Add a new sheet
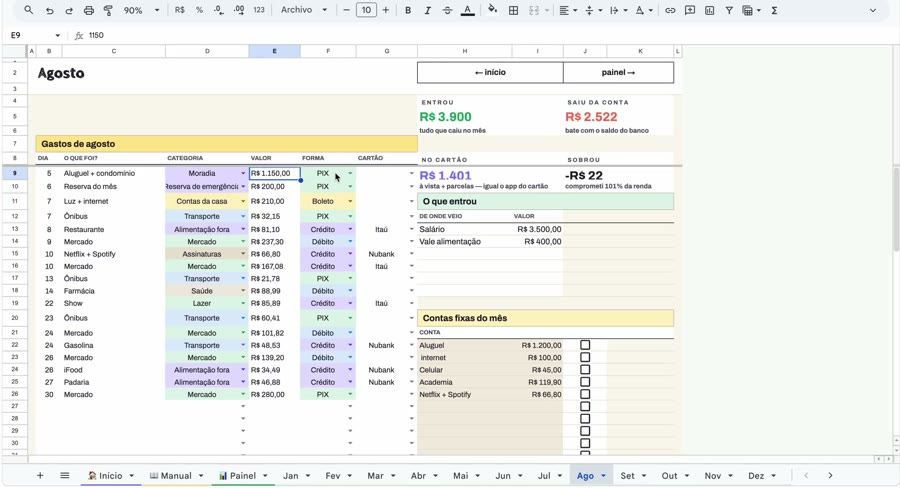 40,475
